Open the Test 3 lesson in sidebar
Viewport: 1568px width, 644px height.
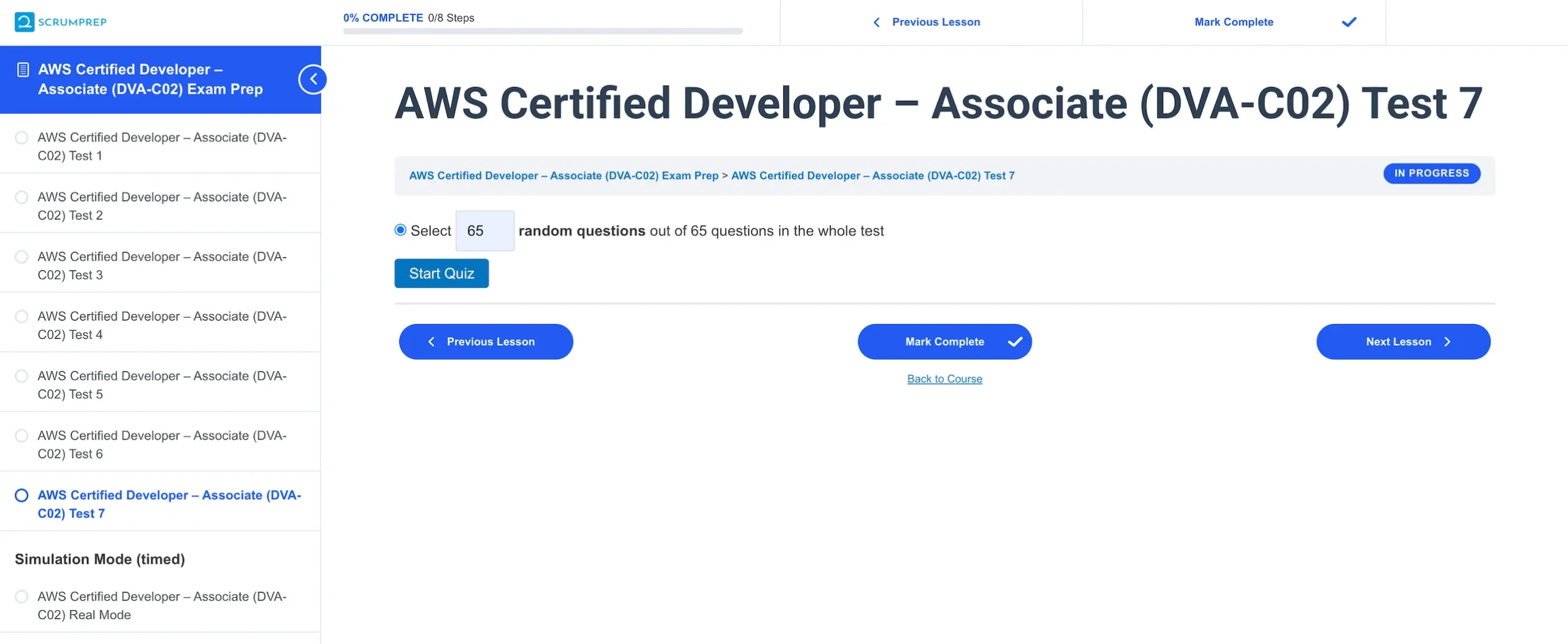click(162, 265)
